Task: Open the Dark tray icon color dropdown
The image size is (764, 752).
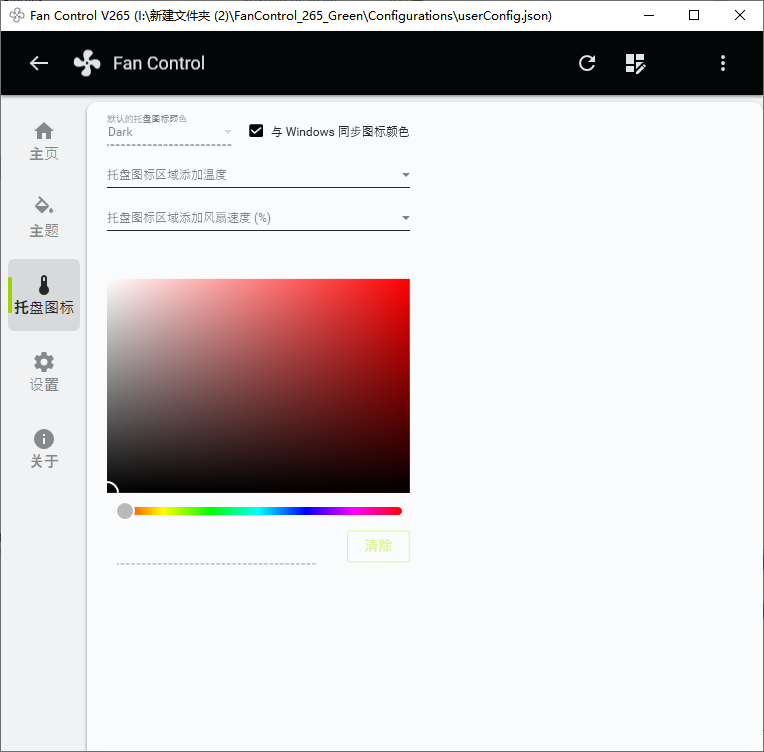Action: tap(169, 132)
